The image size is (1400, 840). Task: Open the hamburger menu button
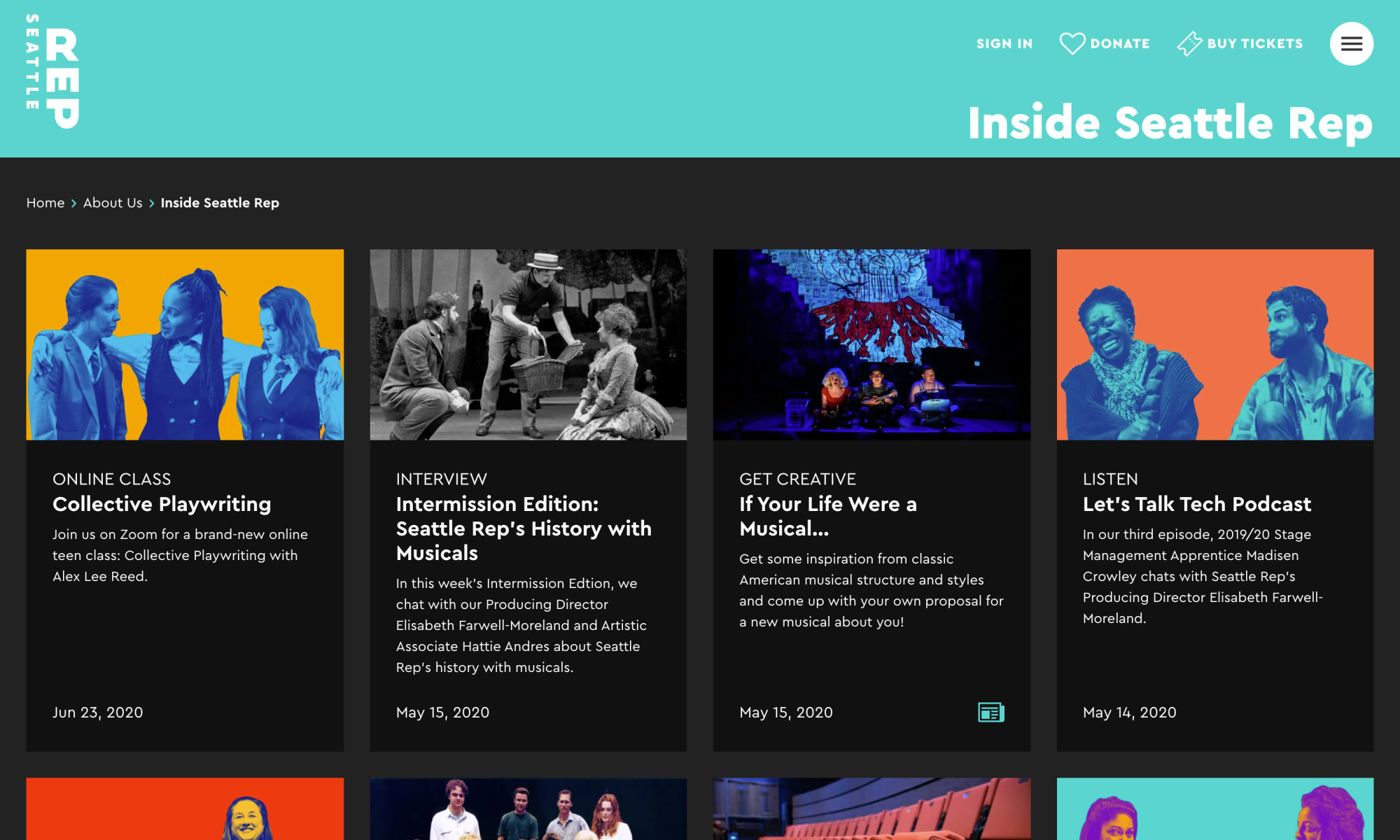click(1351, 43)
